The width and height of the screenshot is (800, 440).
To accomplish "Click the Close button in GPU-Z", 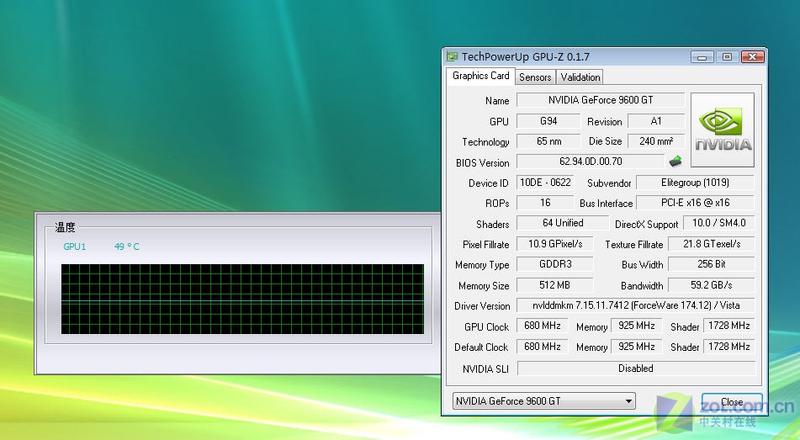I will [x=732, y=402].
